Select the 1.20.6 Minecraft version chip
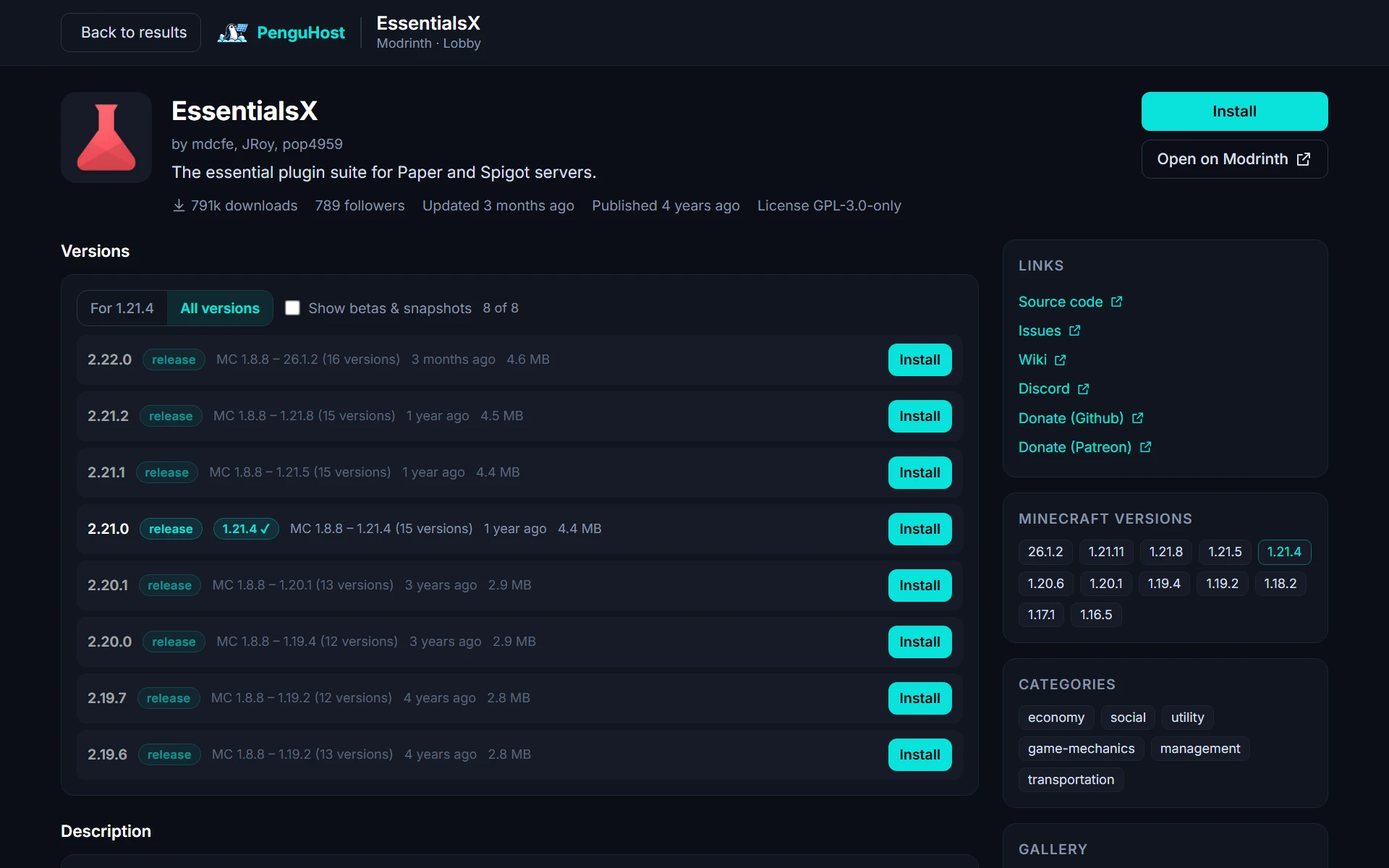The height and width of the screenshot is (868, 1389). click(x=1045, y=584)
